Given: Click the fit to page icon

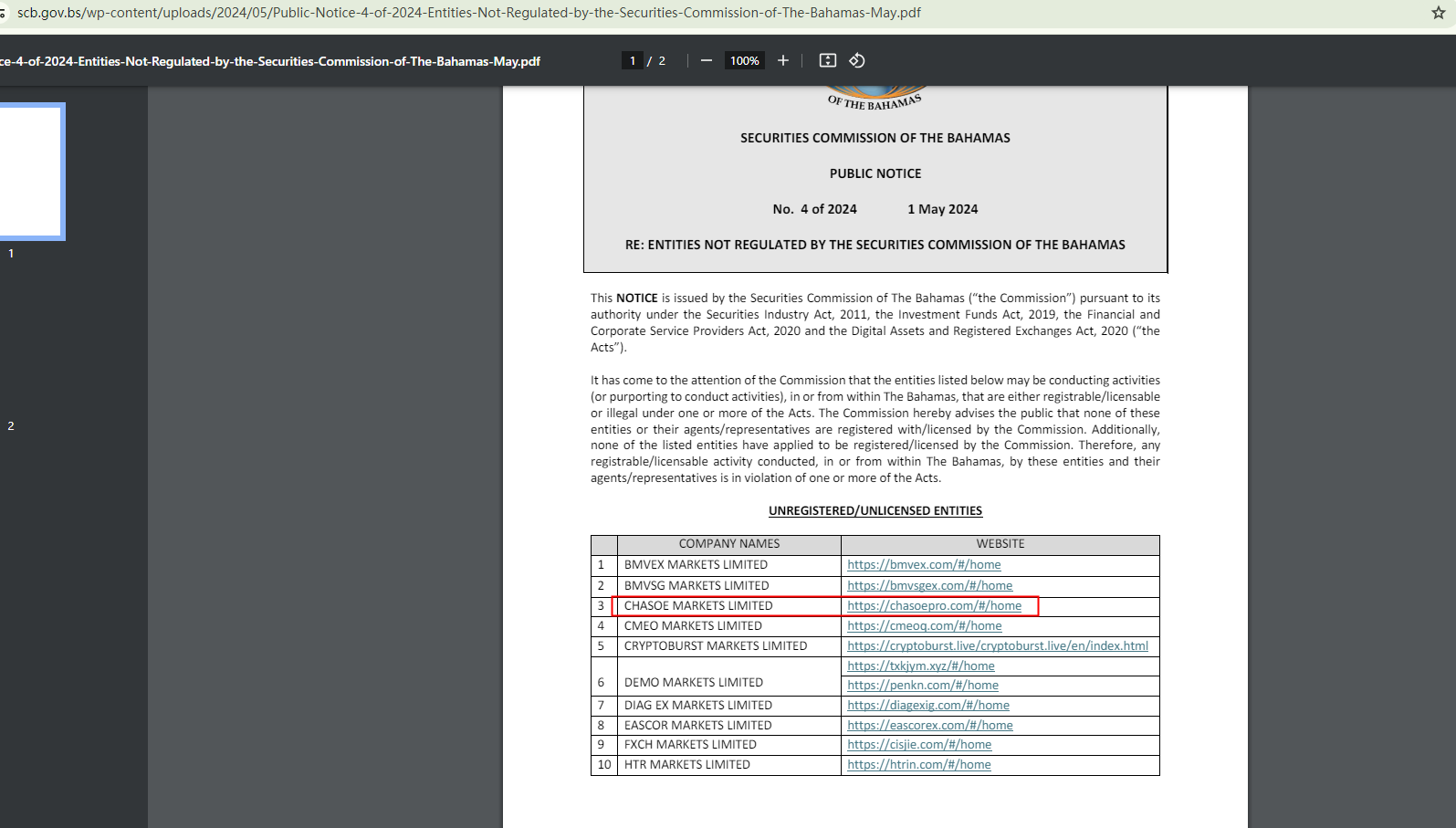Looking at the screenshot, I should click(827, 60).
